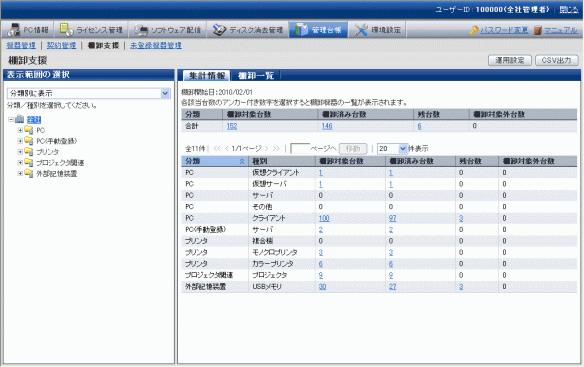
Task: Go to last page double arrow
Action: (x=276, y=149)
